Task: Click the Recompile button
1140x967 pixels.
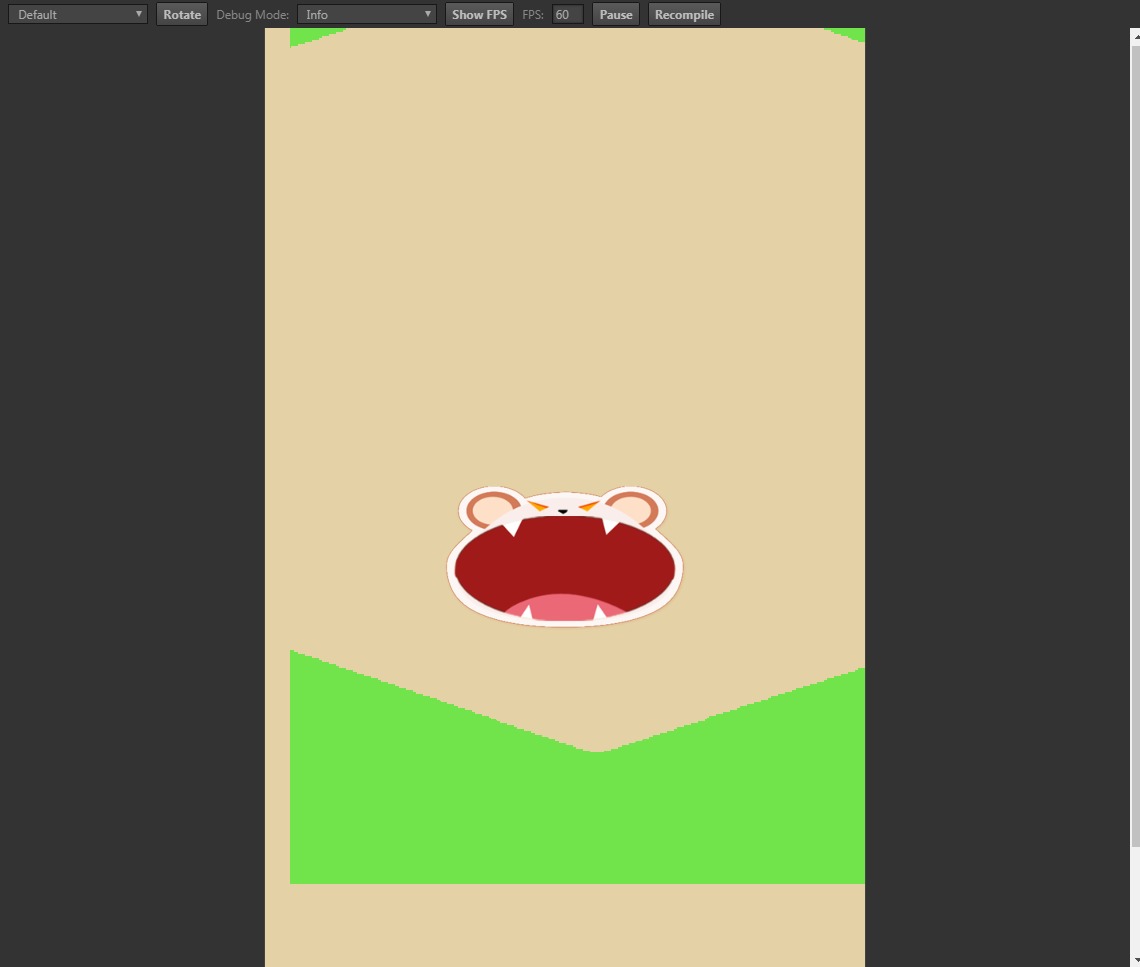Action: pos(684,15)
